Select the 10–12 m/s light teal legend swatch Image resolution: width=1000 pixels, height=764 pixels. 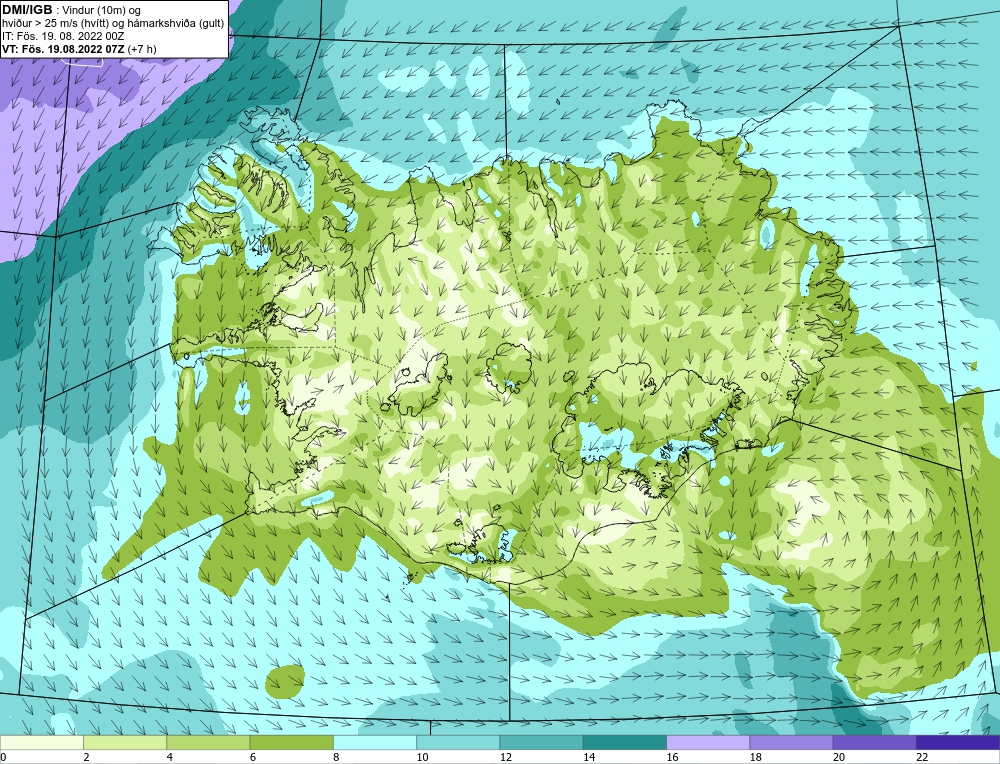(458, 742)
